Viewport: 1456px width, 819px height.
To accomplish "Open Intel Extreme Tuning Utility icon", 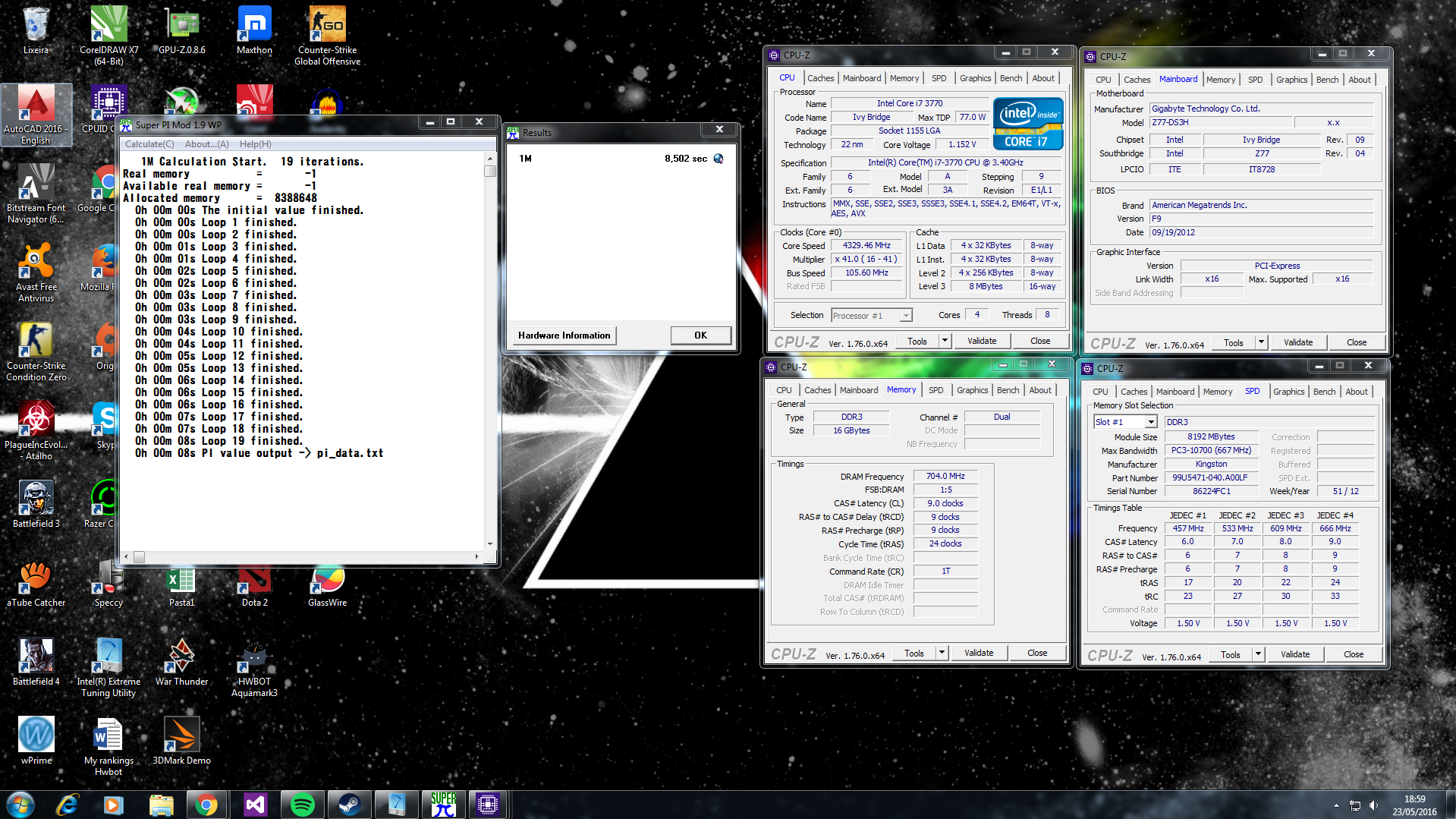I will point(108,668).
